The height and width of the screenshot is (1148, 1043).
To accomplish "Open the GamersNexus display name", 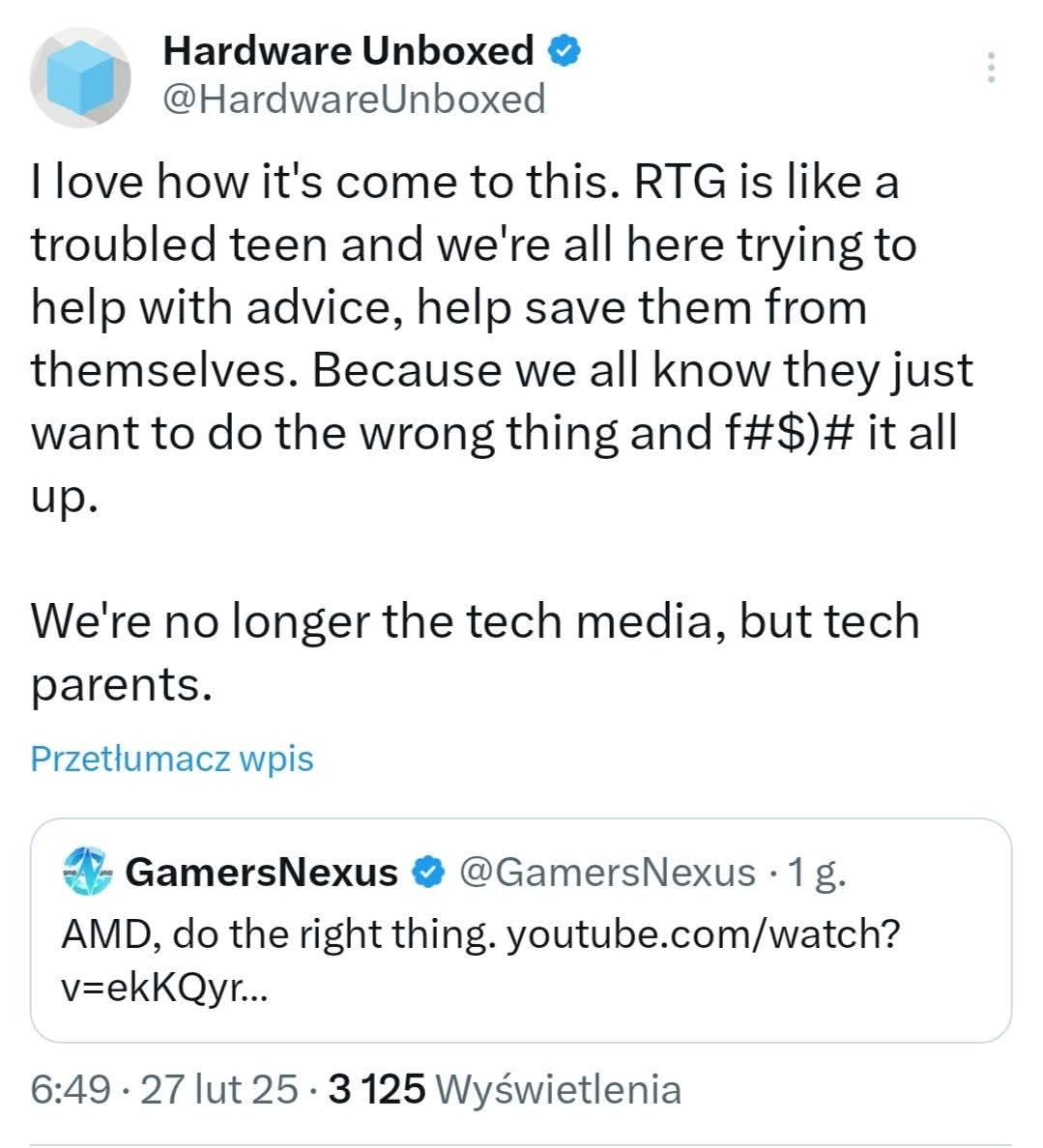I will pos(262,873).
